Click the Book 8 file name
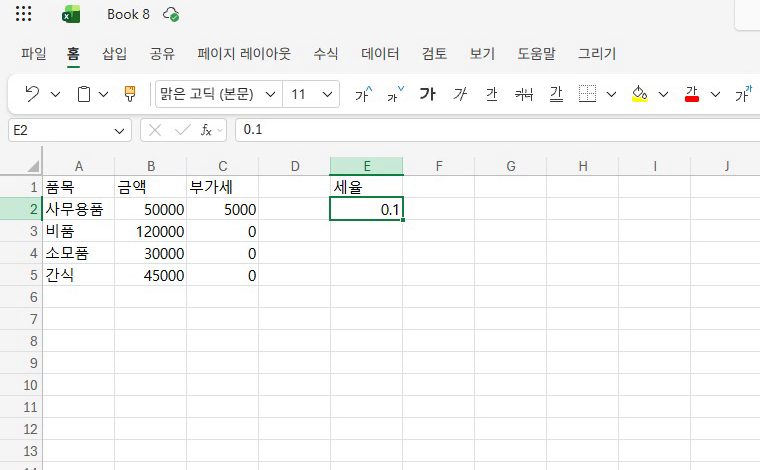The image size is (760, 470). [128, 15]
